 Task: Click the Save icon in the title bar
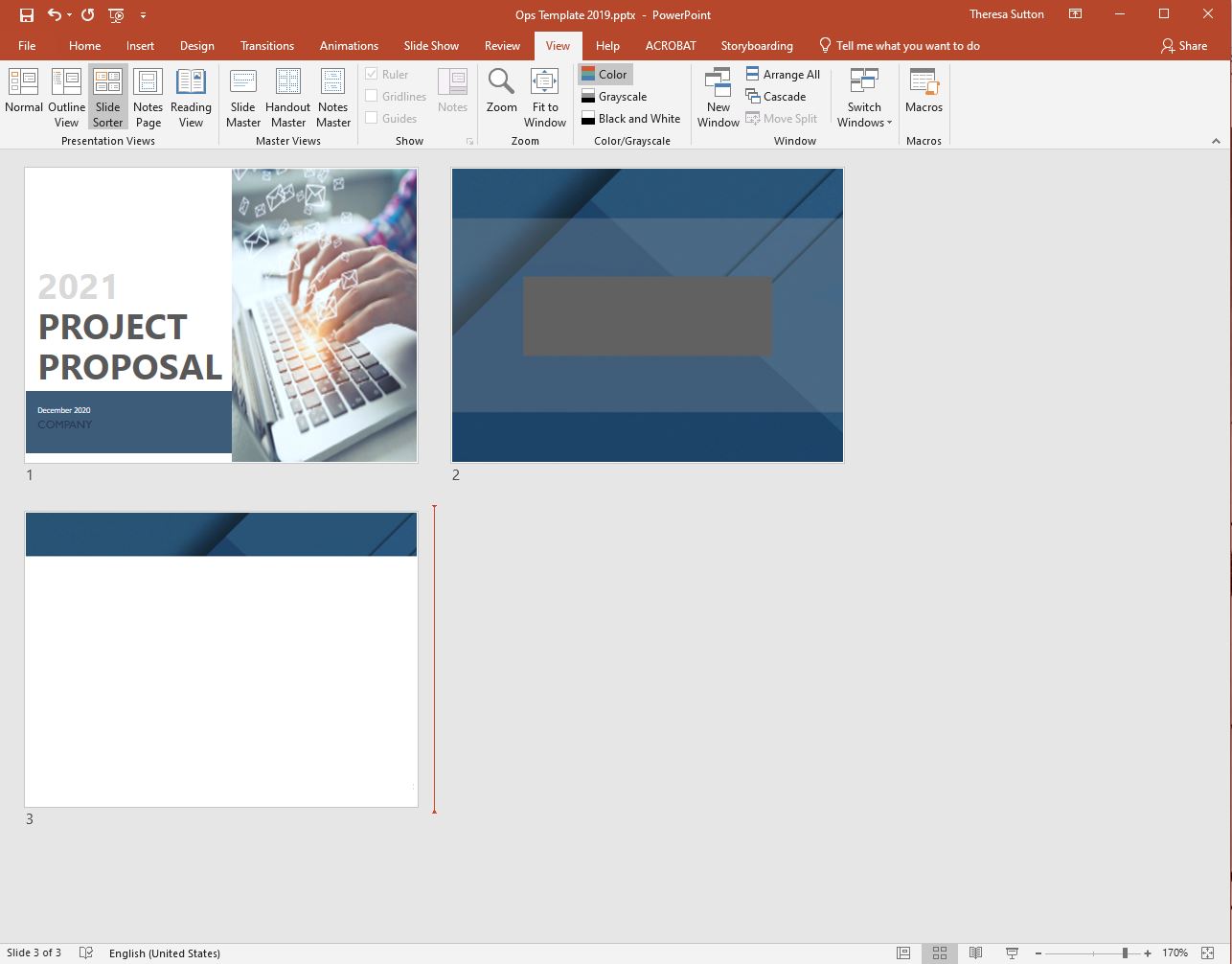click(x=27, y=15)
